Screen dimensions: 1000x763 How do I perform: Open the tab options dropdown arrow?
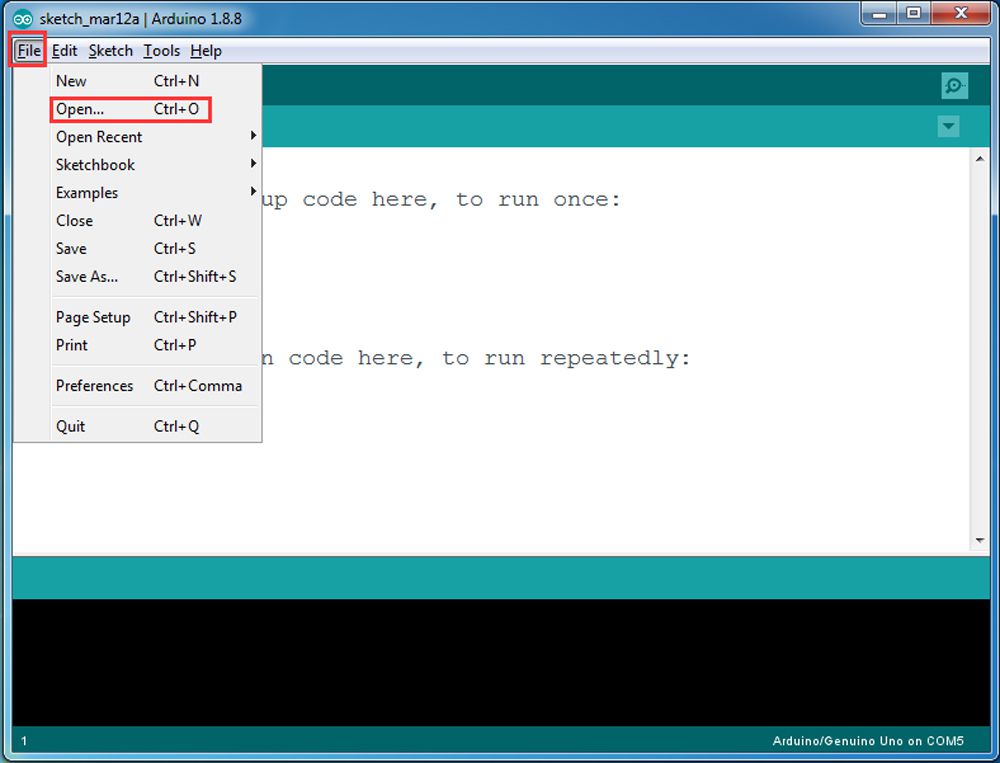tap(948, 126)
